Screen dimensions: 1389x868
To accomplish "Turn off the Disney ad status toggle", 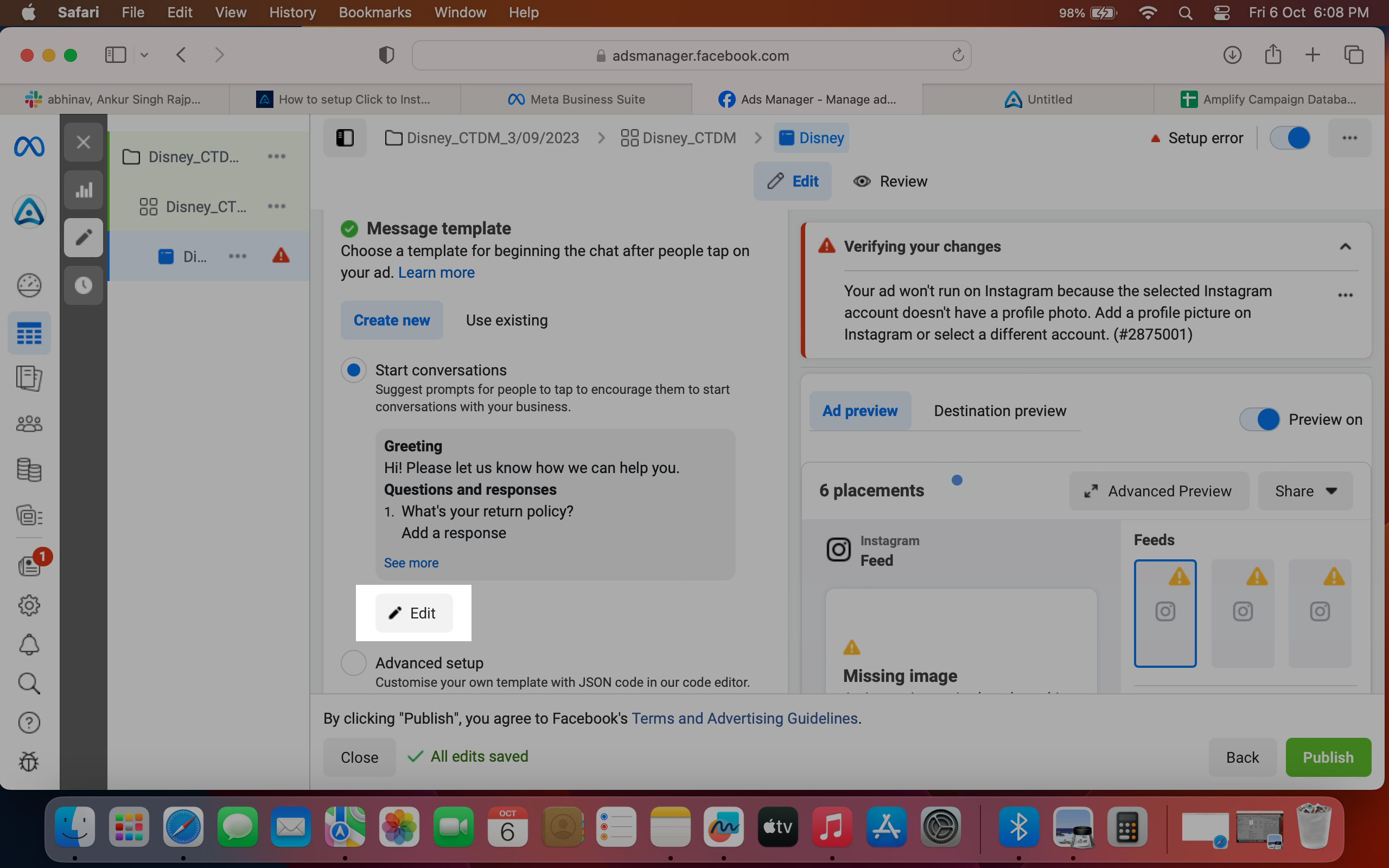I will click(x=1290, y=138).
